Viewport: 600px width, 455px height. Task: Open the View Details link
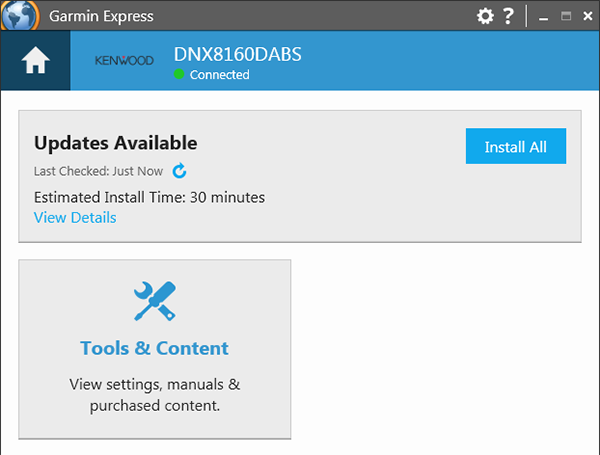point(75,217)
